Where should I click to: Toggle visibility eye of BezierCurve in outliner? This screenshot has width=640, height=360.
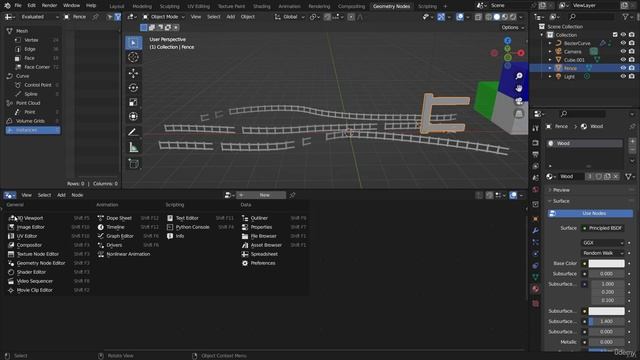(x=623, y=43)
